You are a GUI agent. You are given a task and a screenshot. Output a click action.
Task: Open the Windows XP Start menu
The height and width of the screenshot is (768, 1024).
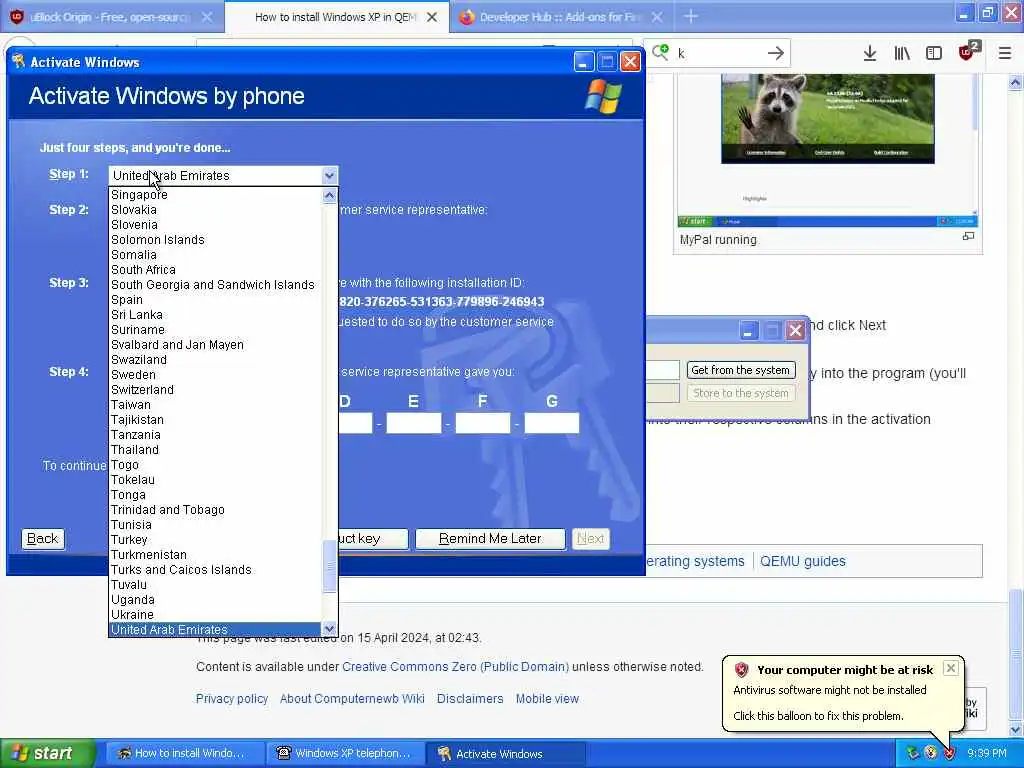(x=46, y=753)
